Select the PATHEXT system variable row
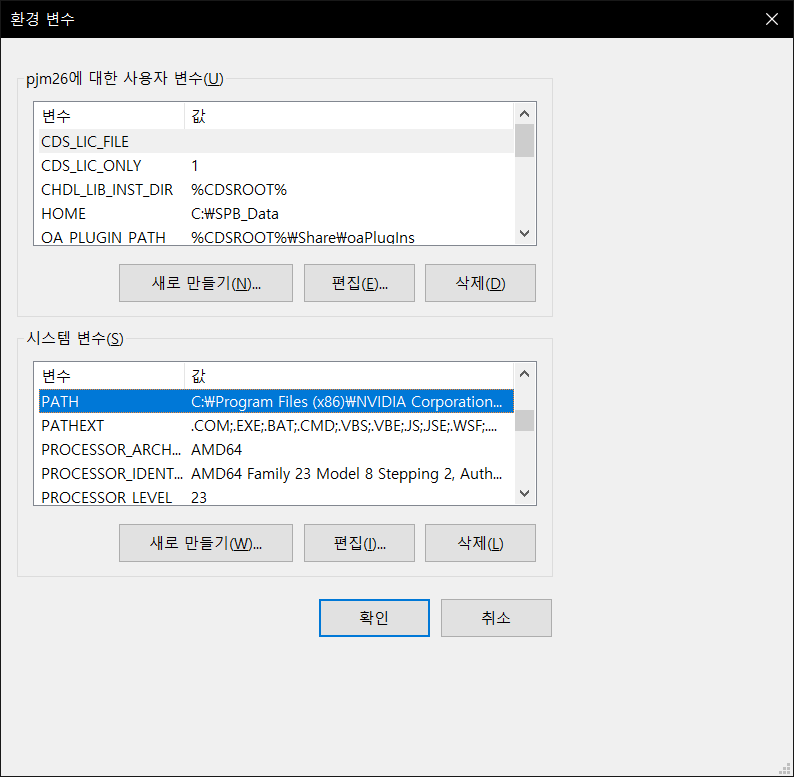The width and height of the screenshot is (794, 777). tap(276, 425)
